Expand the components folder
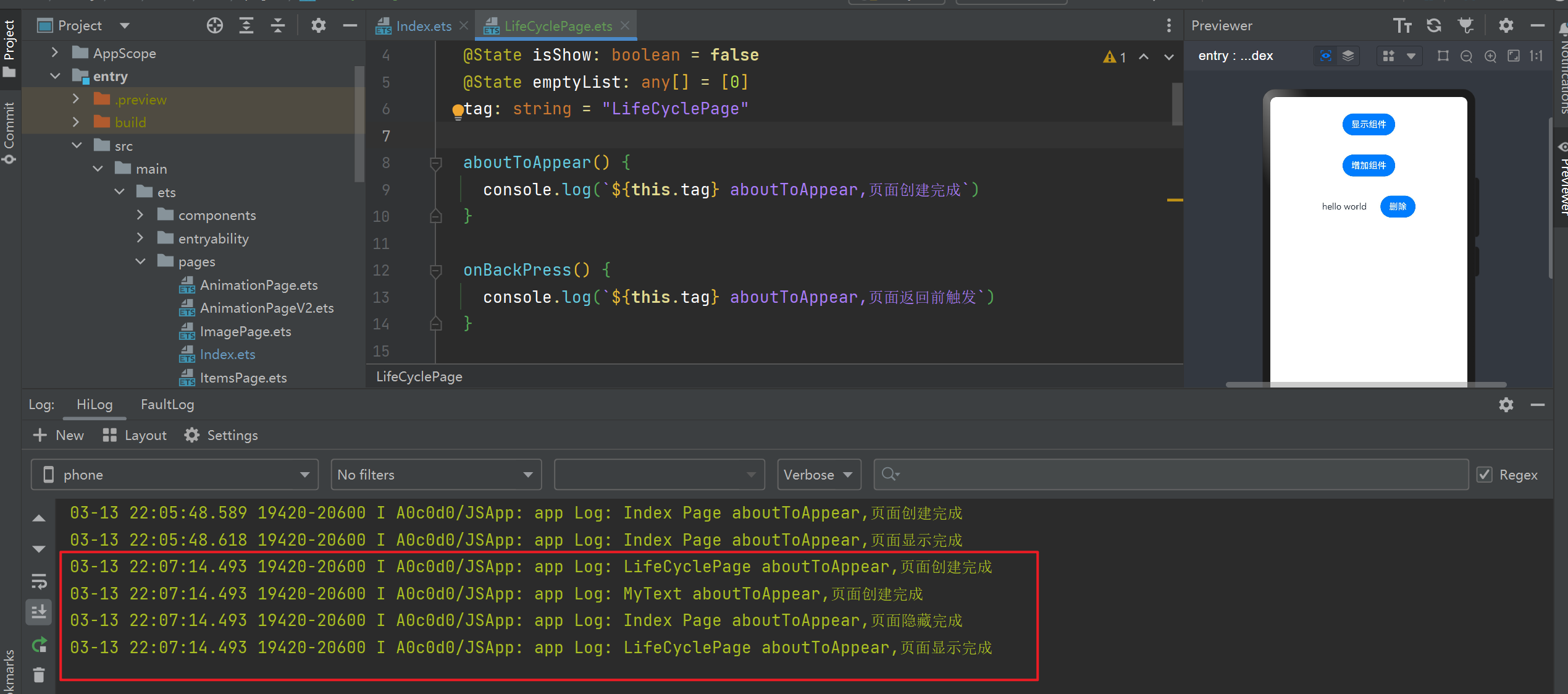This screenshot has height=694, width=1568. coord(140,215)
